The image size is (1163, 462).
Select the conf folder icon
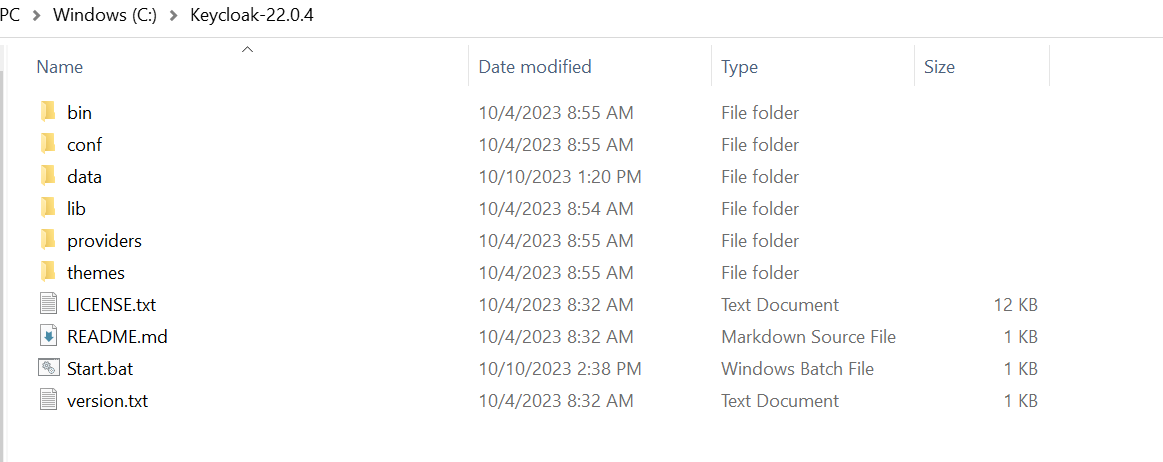(x=48, y=144)
